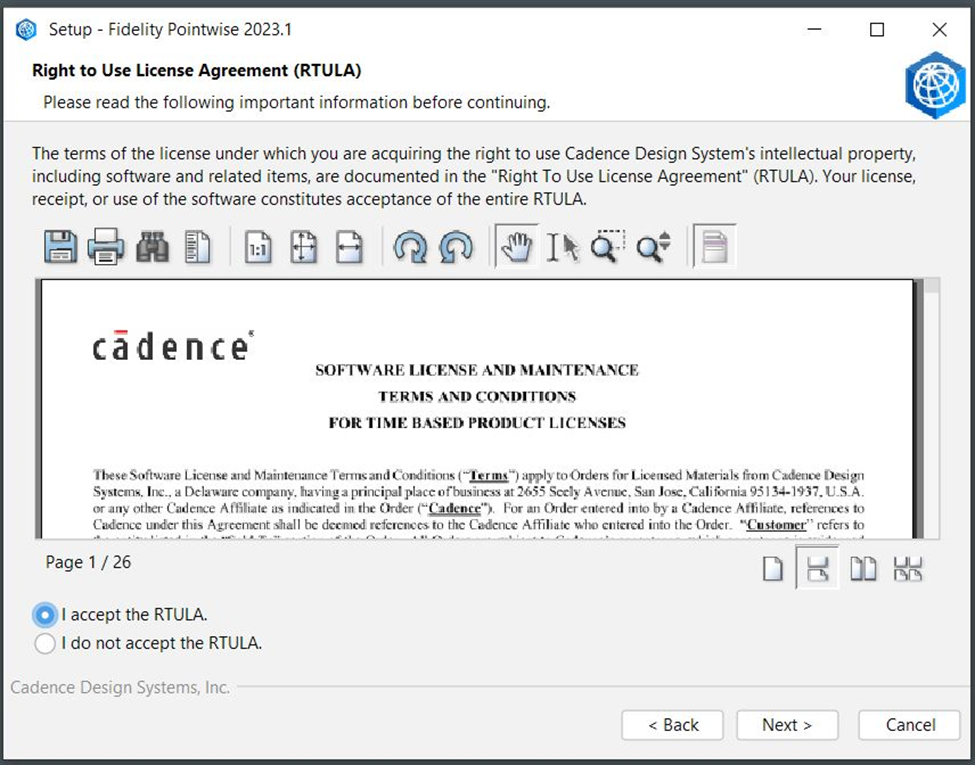Select the hand pan tool

(516, 246)
